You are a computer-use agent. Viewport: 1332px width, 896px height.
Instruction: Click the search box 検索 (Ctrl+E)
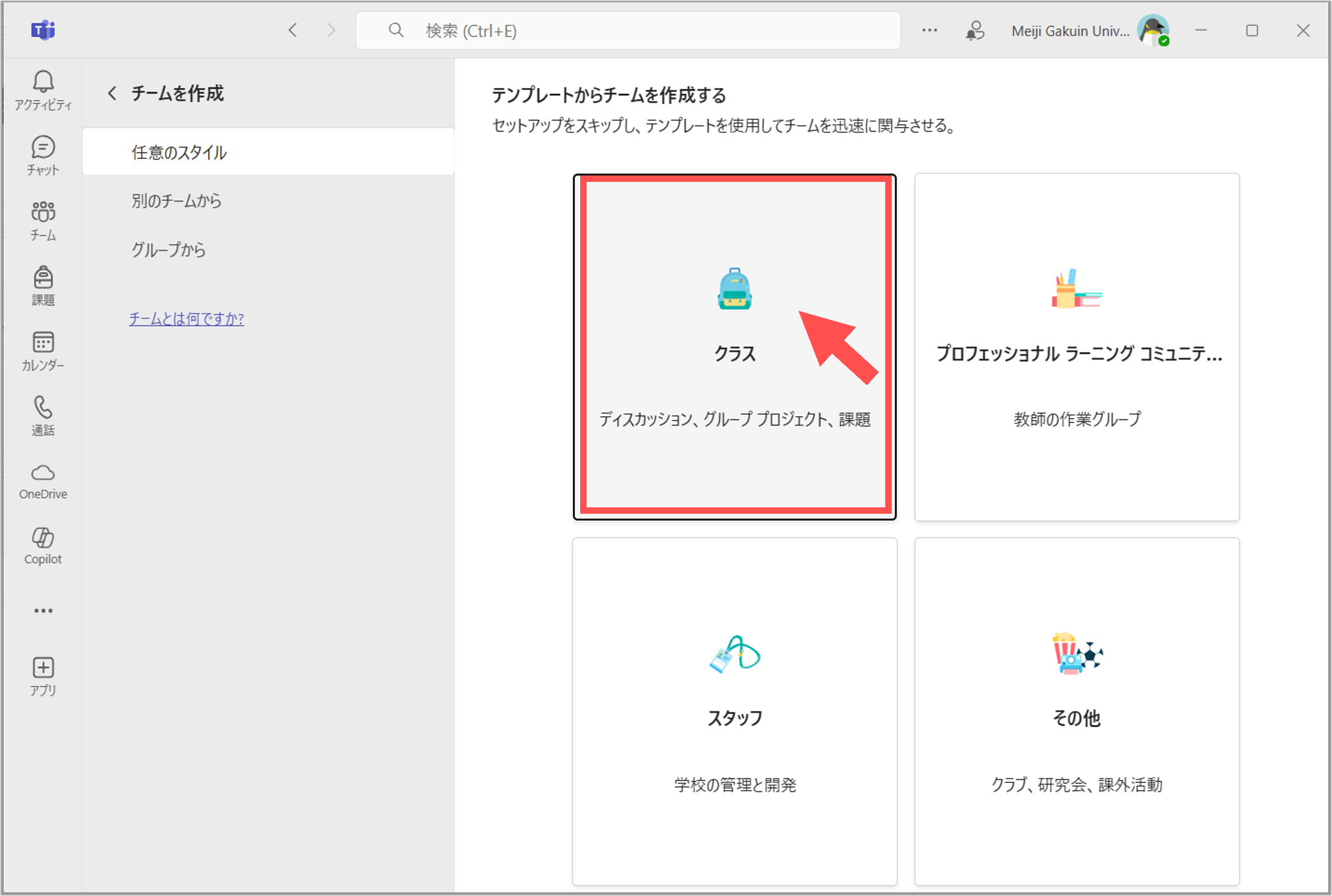628,31
